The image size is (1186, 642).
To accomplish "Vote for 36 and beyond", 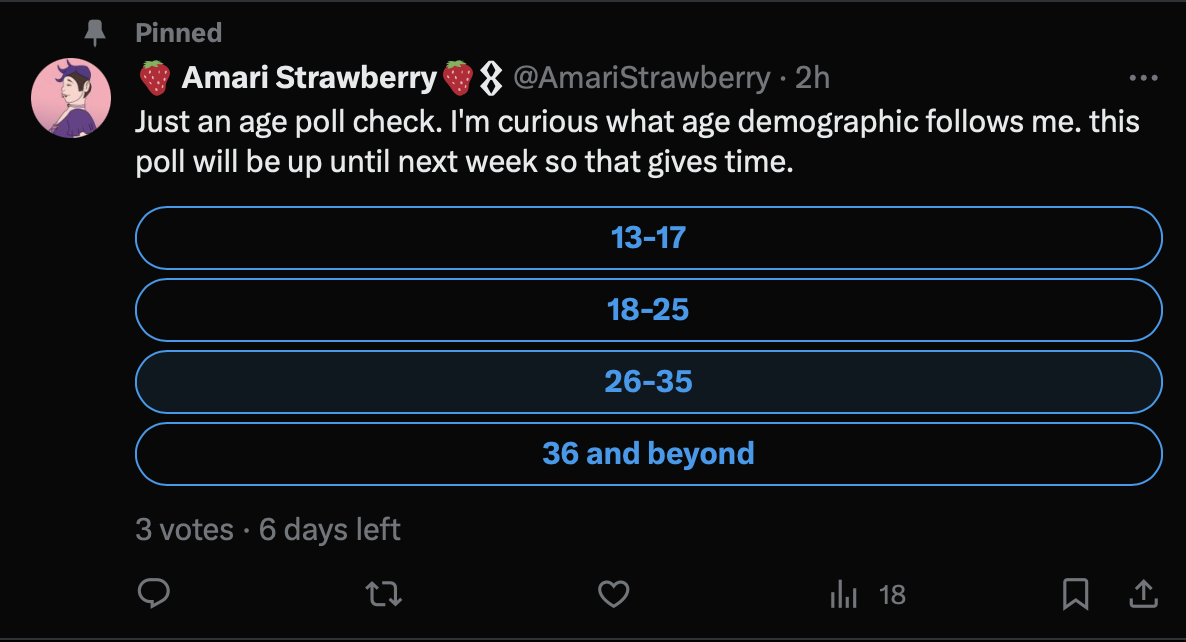I will click(648, 453).
